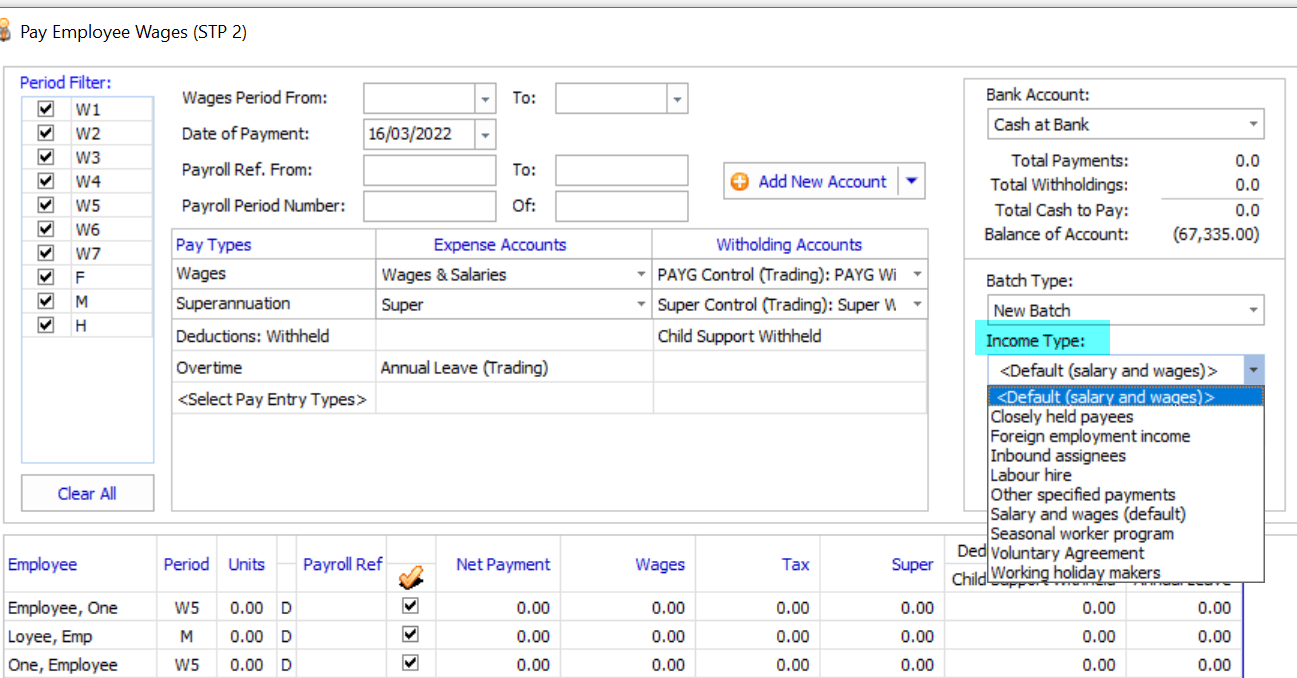The image size is (1297, 678).
Task: Uncheck the checkbox for Loyee, Emp row
Action: 410,635
